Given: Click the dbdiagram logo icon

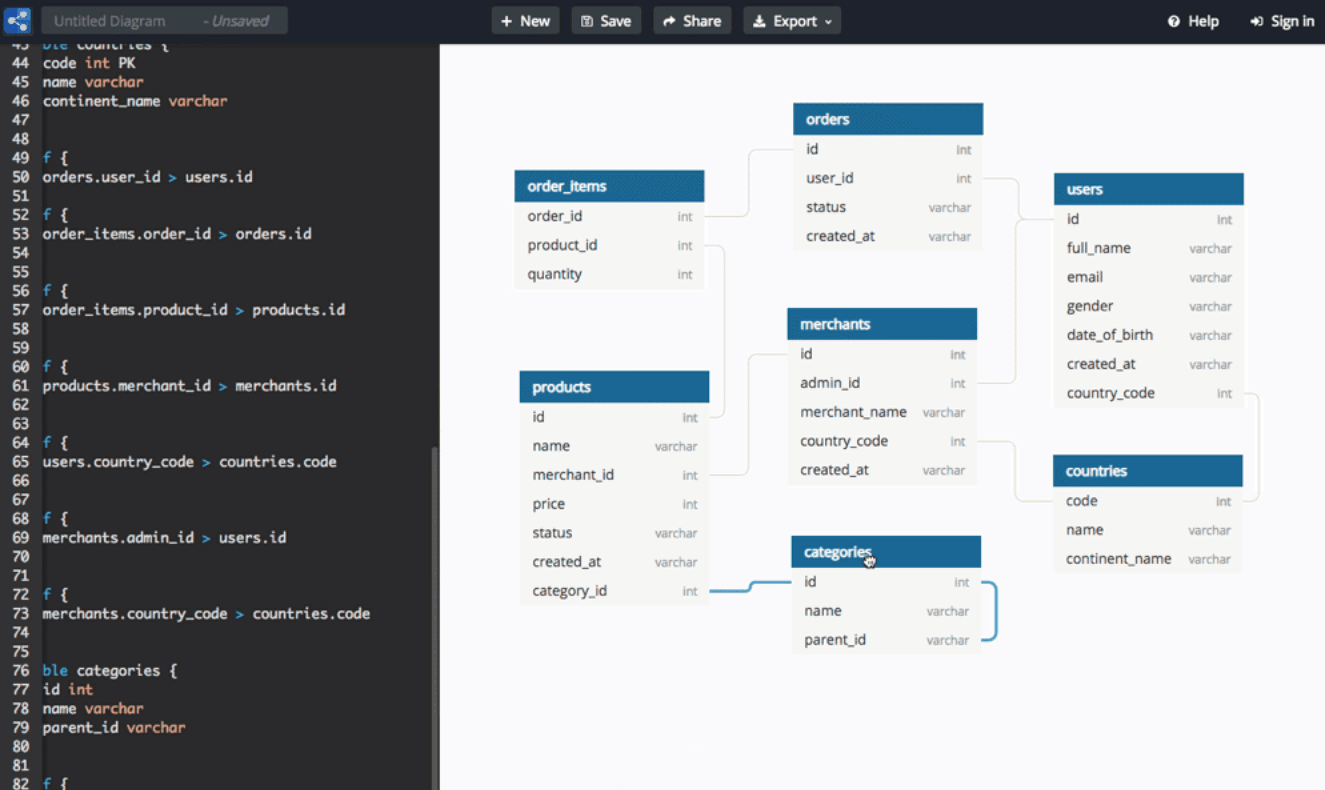Looking at the screenshot, I should pos(18,21).
